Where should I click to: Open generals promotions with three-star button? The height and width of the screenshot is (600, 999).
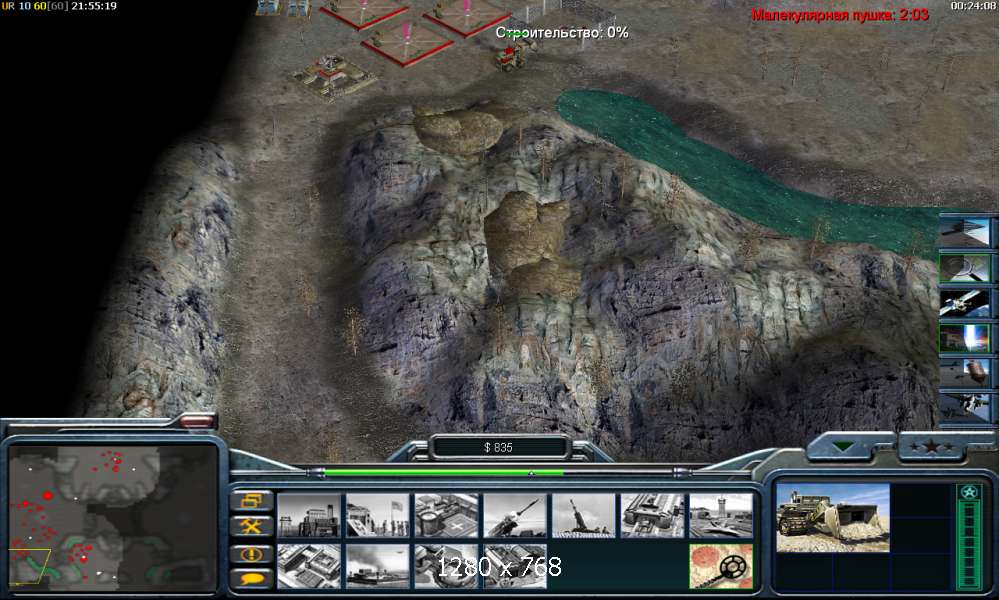pyautogui.click(x=933, y=446)
